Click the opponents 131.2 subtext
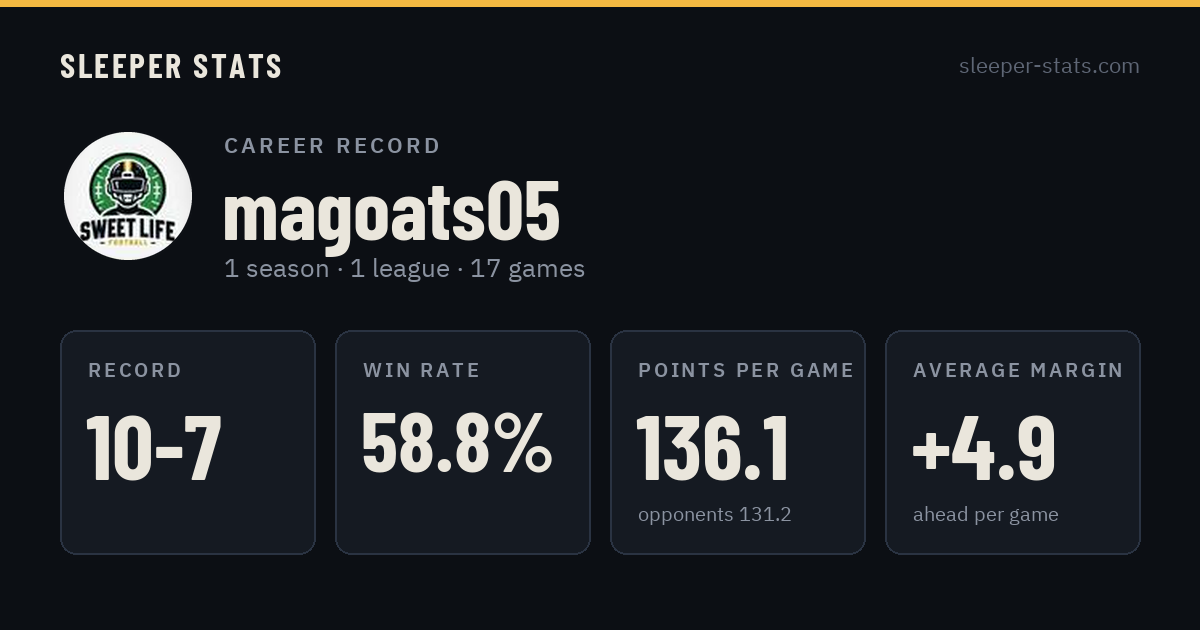 715,515
